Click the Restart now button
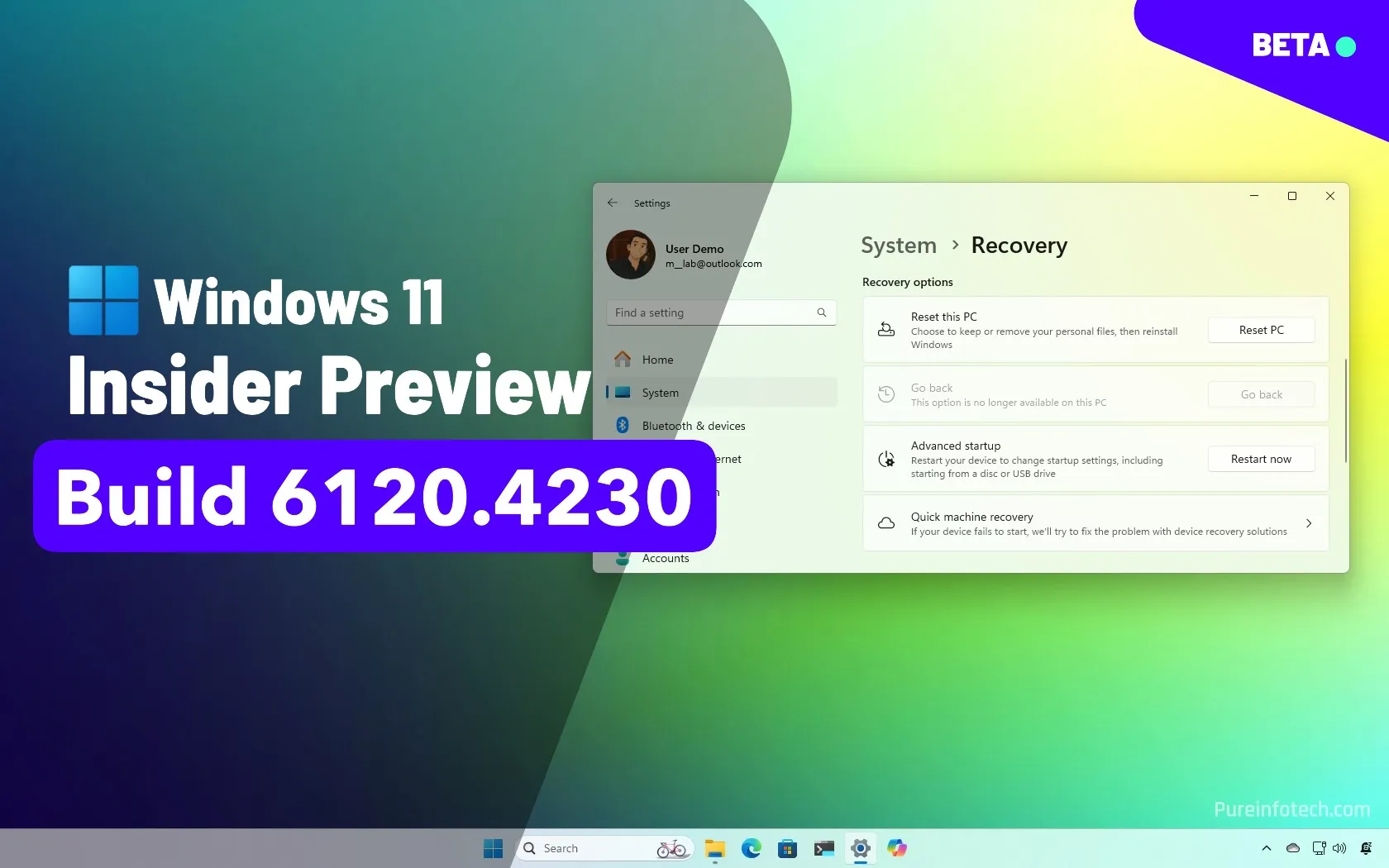The width and height of the screenshot is (1389, 868). pos(1261,459)
